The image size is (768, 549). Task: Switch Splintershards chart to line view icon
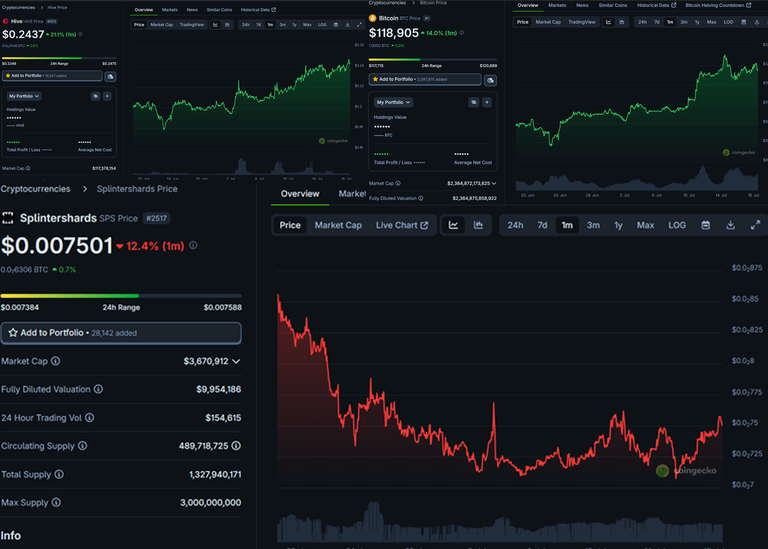(x=454, y=225)
